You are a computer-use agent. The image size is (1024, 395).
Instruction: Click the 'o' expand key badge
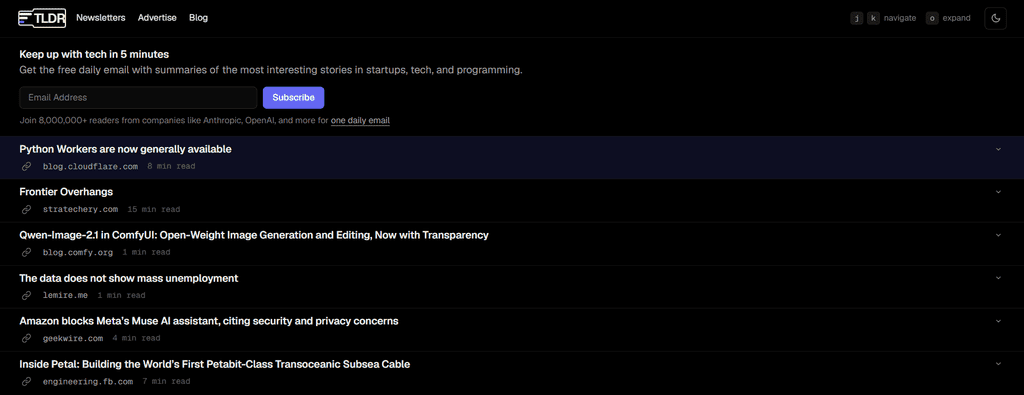pyautogui.click(x=932, y=18)
